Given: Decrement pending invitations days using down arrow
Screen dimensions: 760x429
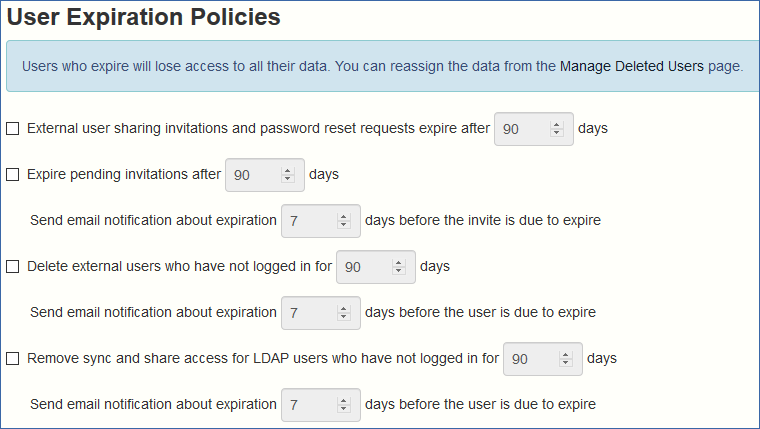Looking at the screenshot, I should (287, 178).
